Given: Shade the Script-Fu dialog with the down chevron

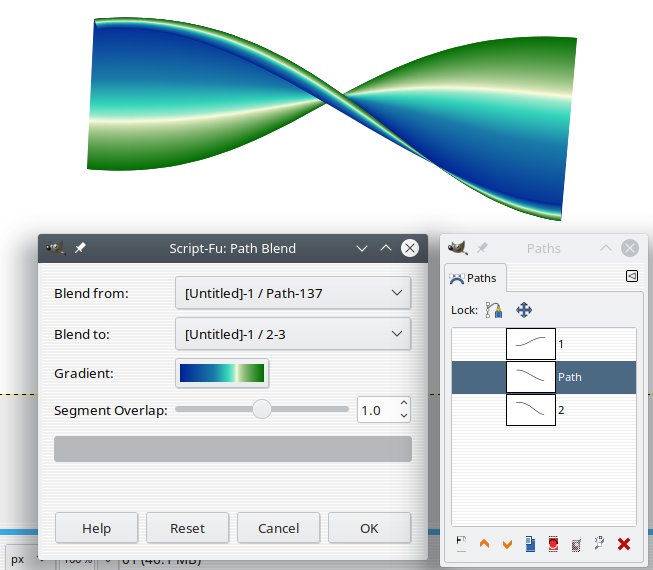Looking at the screenshot, I should [x=362, y=249].
